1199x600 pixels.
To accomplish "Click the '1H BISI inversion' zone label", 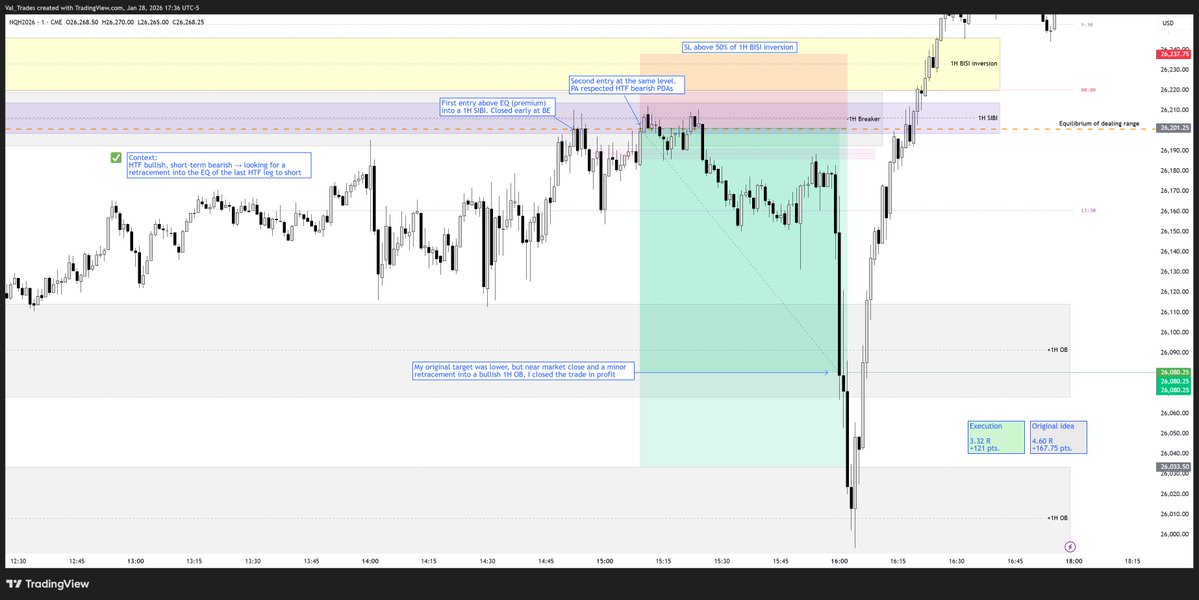I will click(x=973, y=63).
